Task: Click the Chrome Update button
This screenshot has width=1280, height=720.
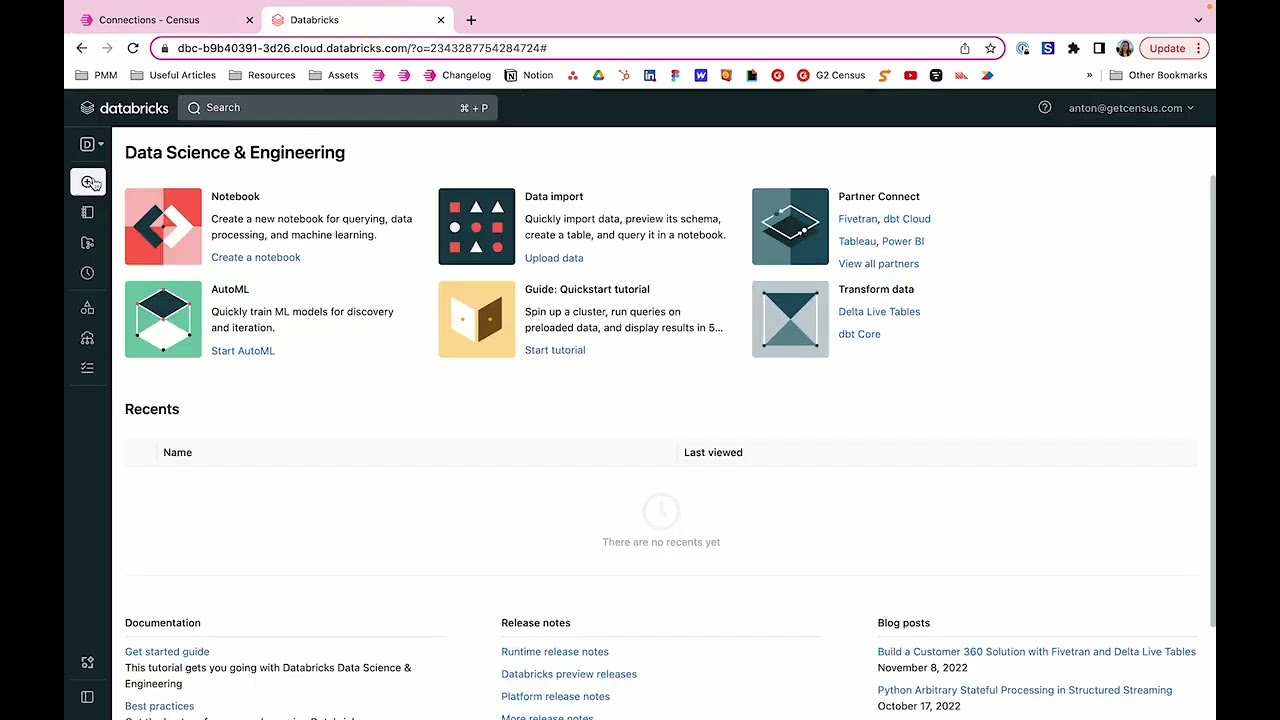Action: pos(1175,48)
